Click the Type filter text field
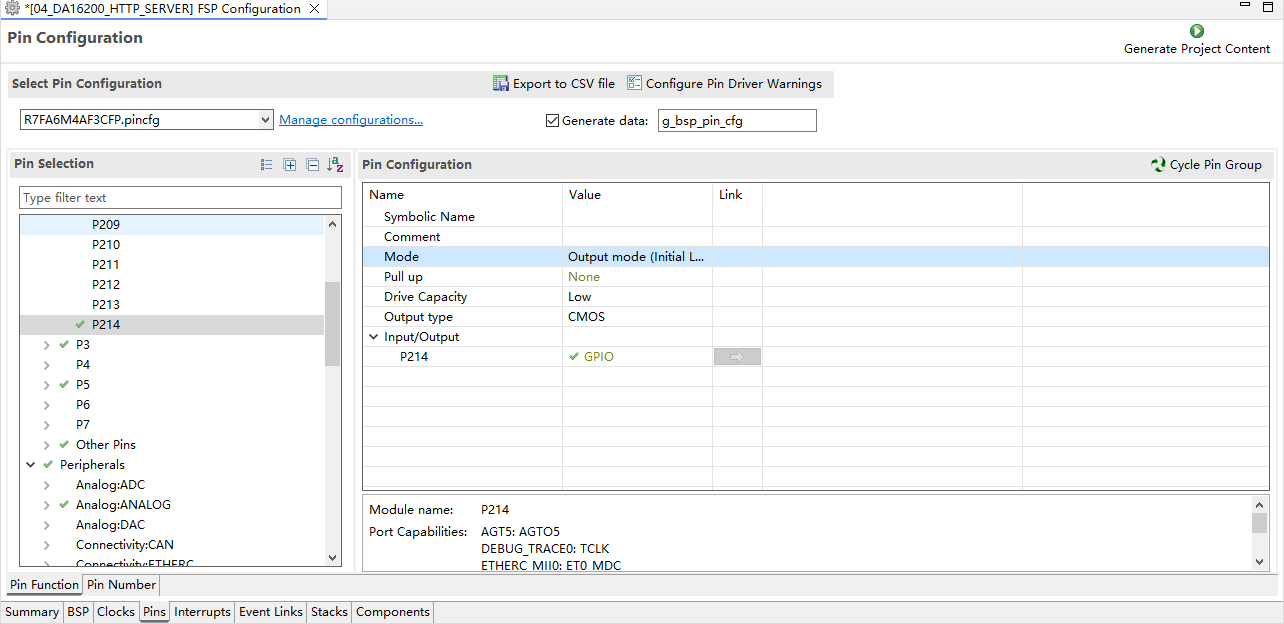The width and height of the screenshot is (1284, 624). click(x=181, y=198)
